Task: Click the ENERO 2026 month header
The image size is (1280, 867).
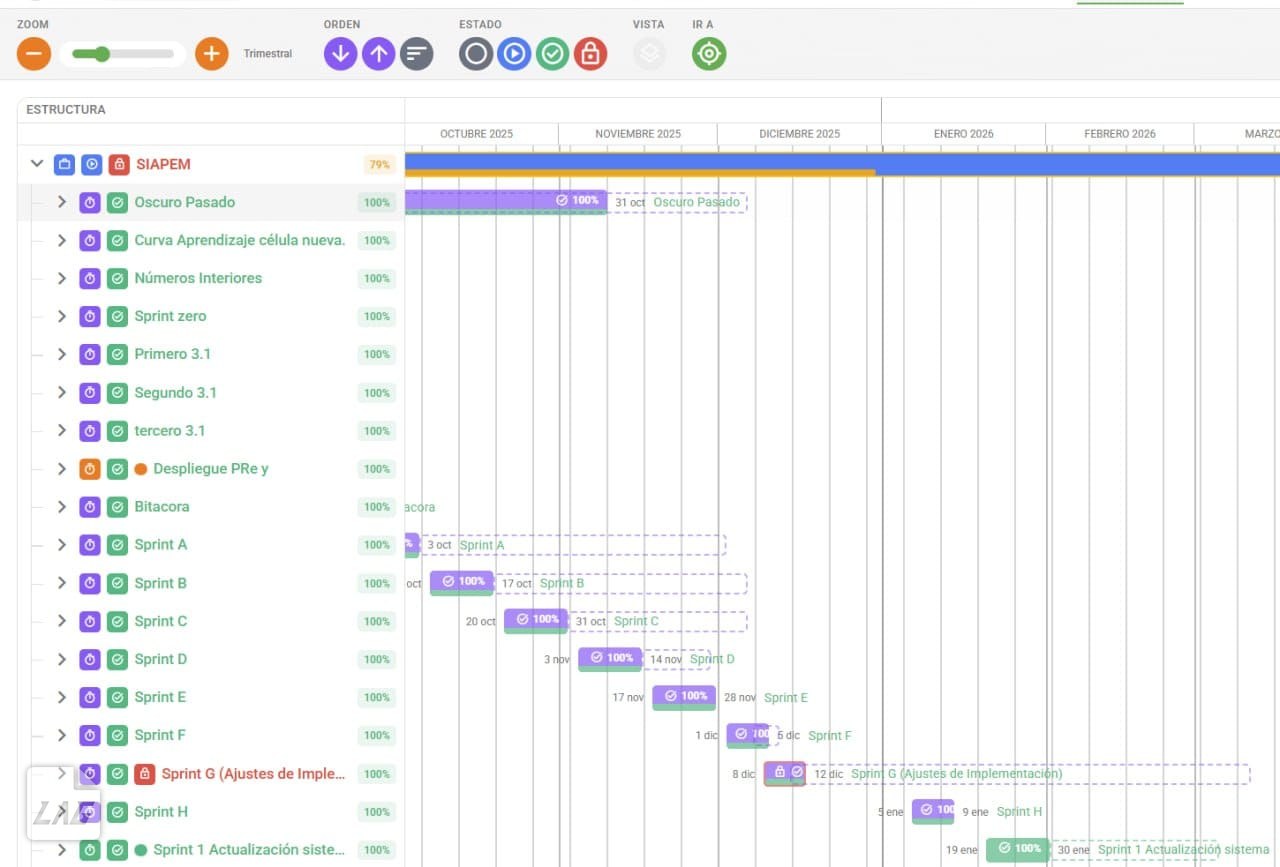Action: pyautogui.click(x=964, y=134)
